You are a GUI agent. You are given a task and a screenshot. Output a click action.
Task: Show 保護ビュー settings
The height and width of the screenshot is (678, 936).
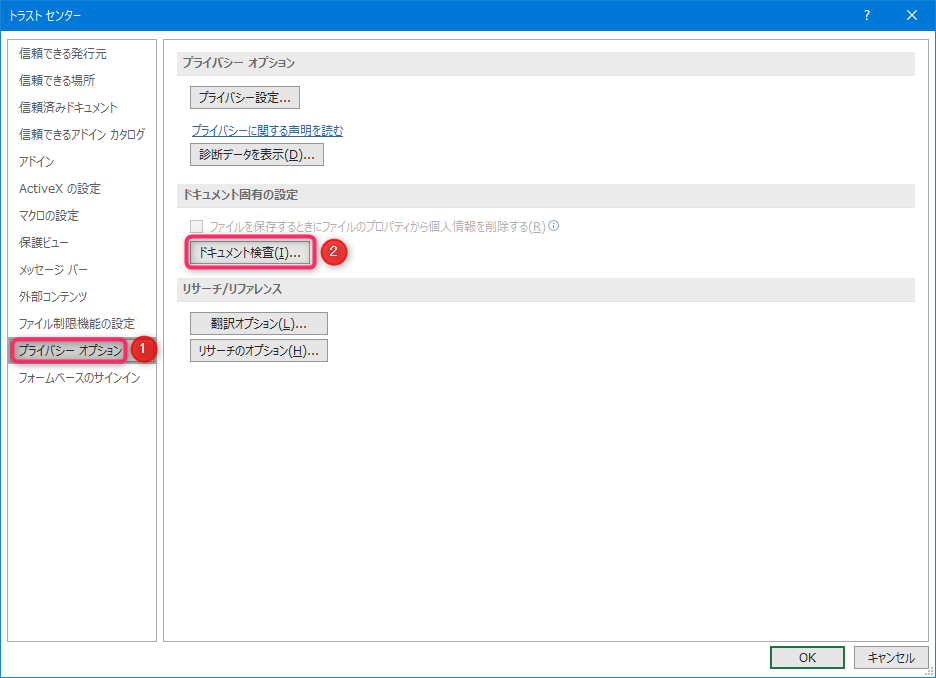pyautogui.click(x=44, y=243)
